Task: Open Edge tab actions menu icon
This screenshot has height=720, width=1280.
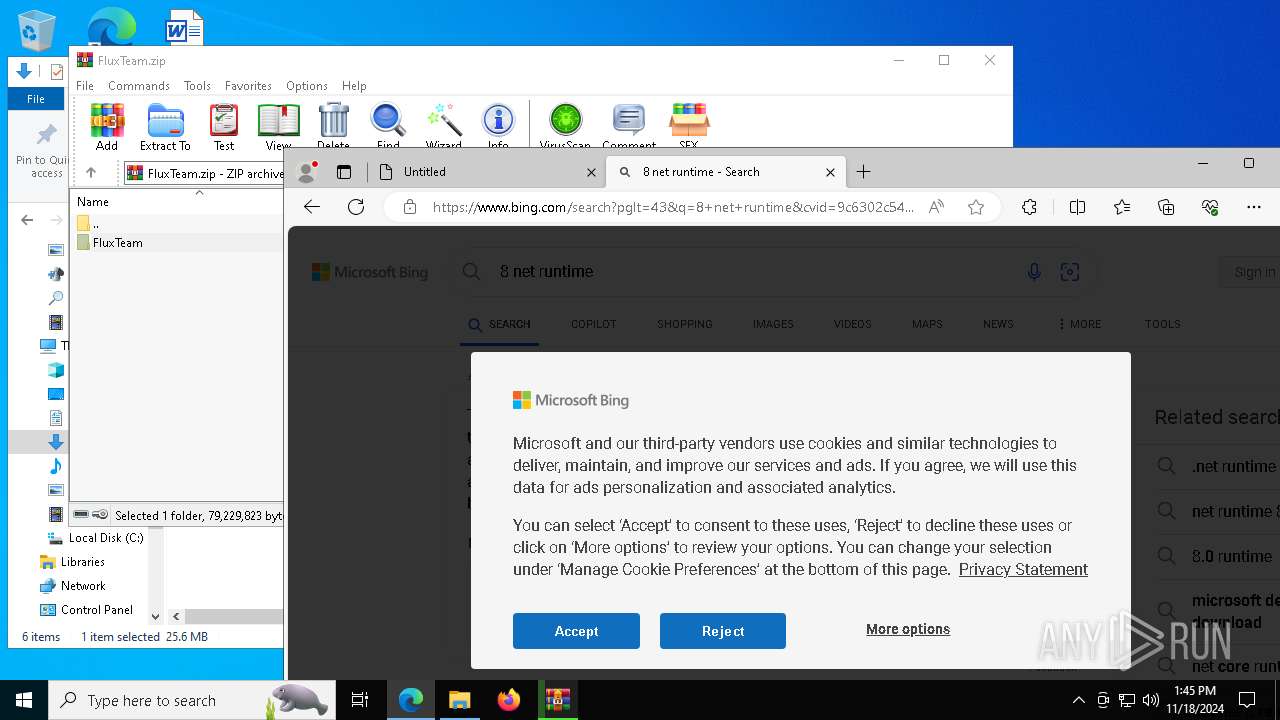Action: pyautogui.click(x=344, y=172)
